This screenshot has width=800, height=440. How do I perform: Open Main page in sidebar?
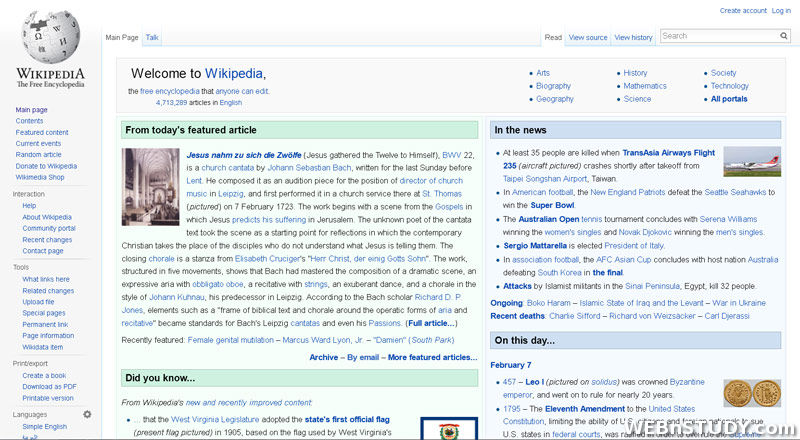coord(31,110)
